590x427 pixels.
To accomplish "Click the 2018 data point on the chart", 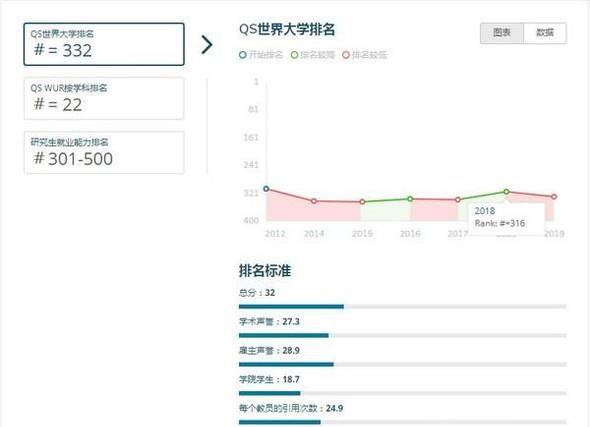I will tap(506, 191).
